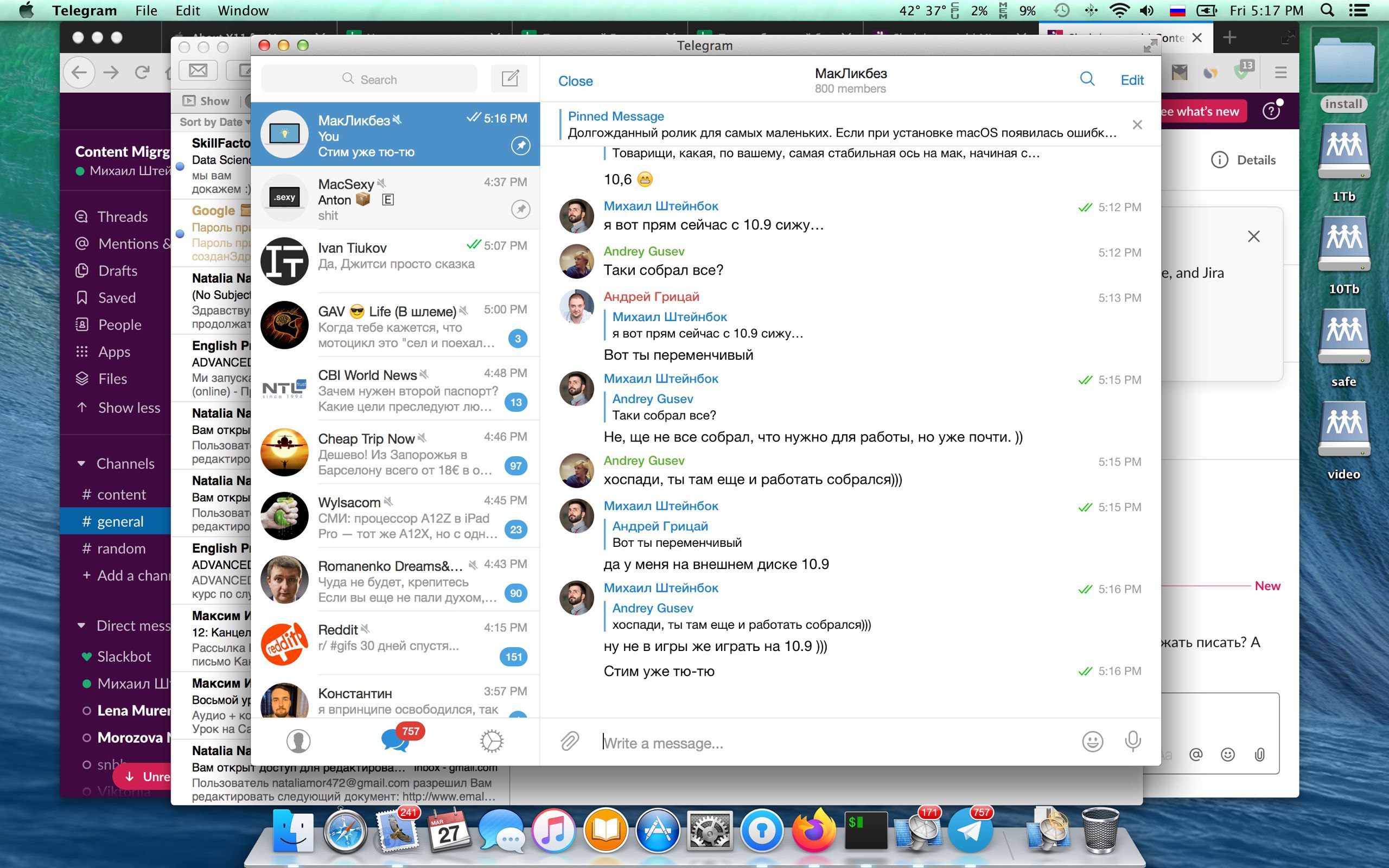This screenshot has width=1389, height=868.
Task: Open the Ivan Tiukov chat
Action: tap(395, 261)
